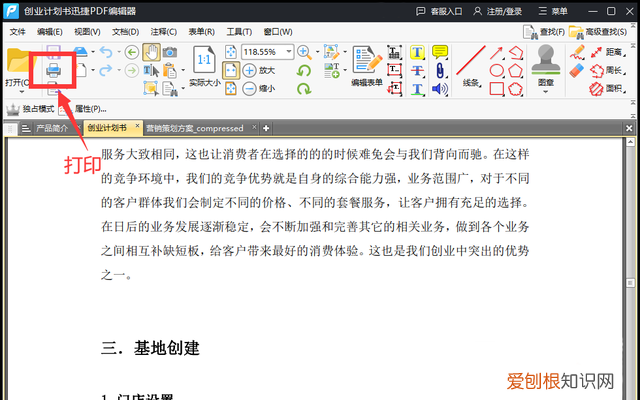Open the 表单(R) menu

[x=201, y=32]
